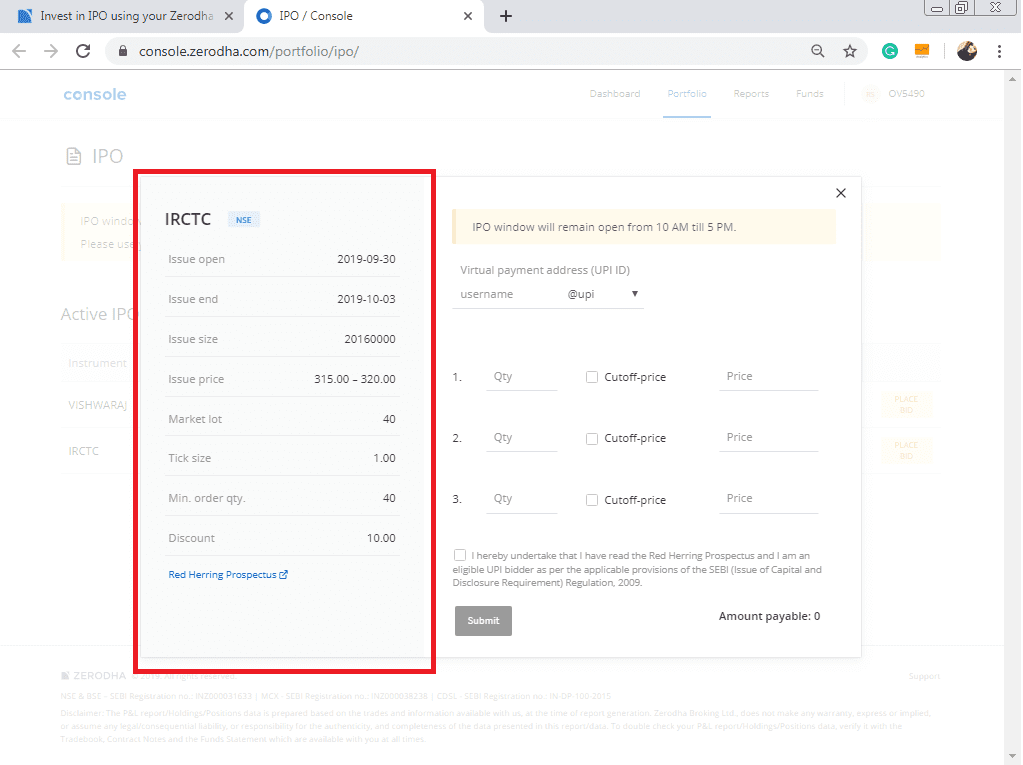
Task: Click the browser forward arrow
Action: coord(51,52)
